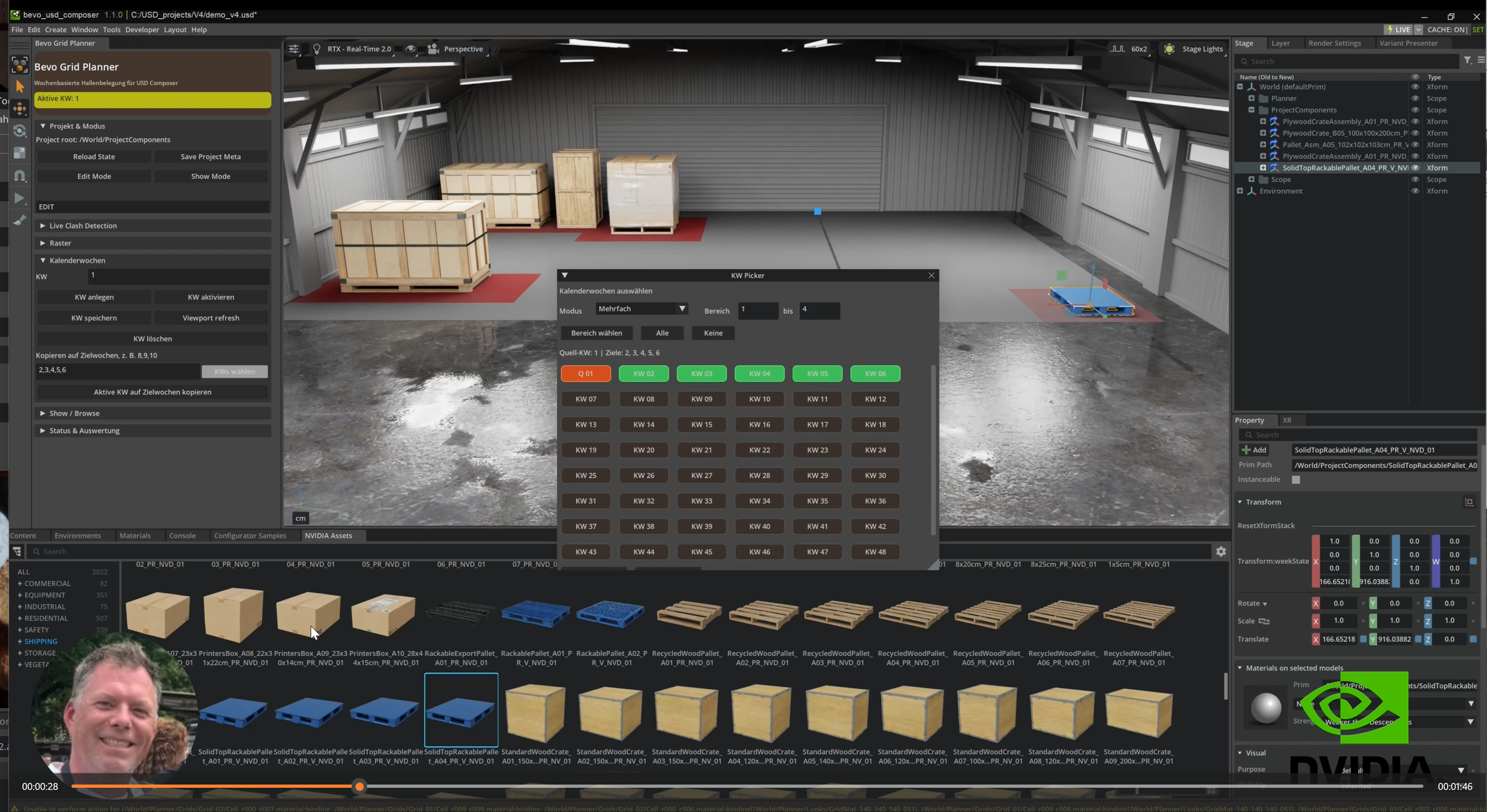The image size is (1487, 812).
Task: Expand the Environment tree node
Action: [x=1240, y=191]
